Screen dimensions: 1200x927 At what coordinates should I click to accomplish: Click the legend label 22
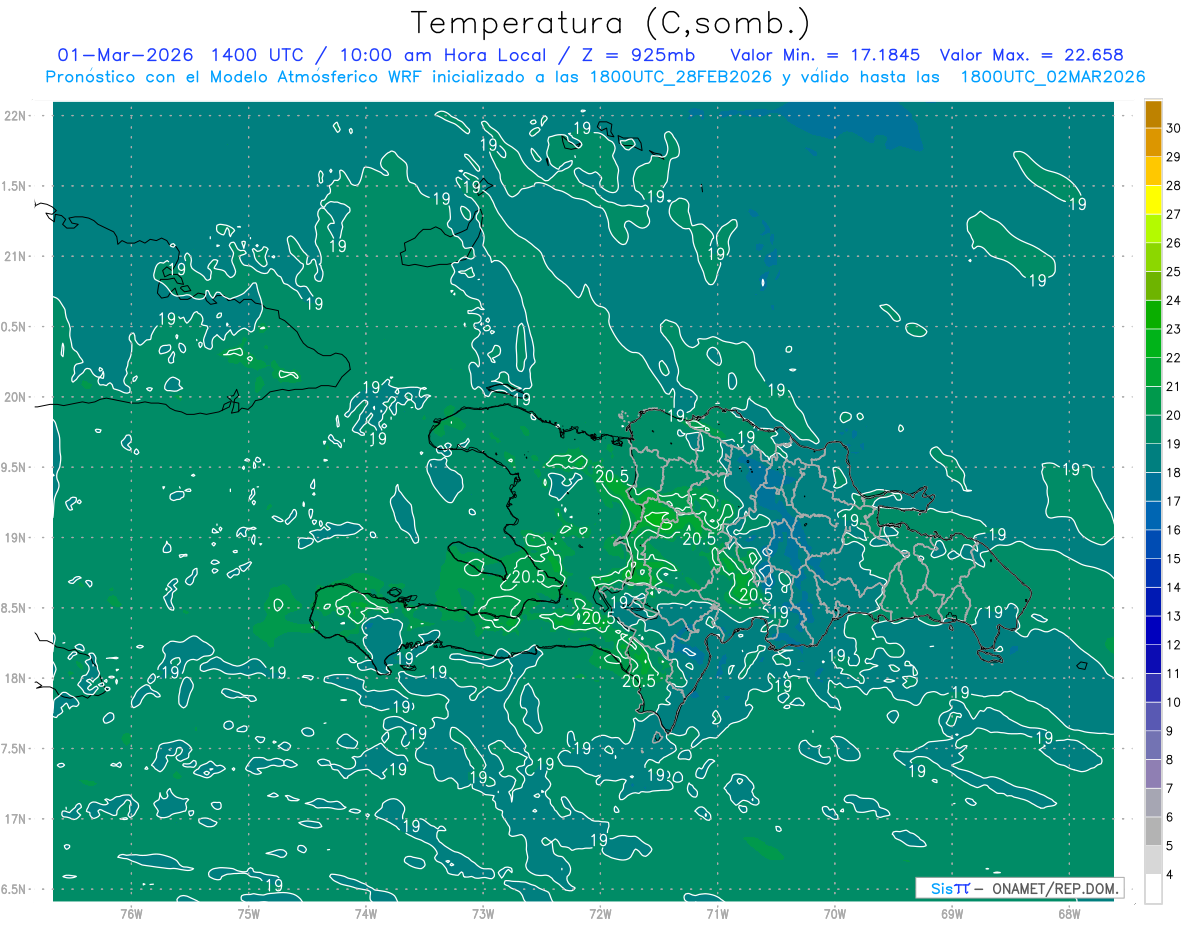[x=1174, y=358]
